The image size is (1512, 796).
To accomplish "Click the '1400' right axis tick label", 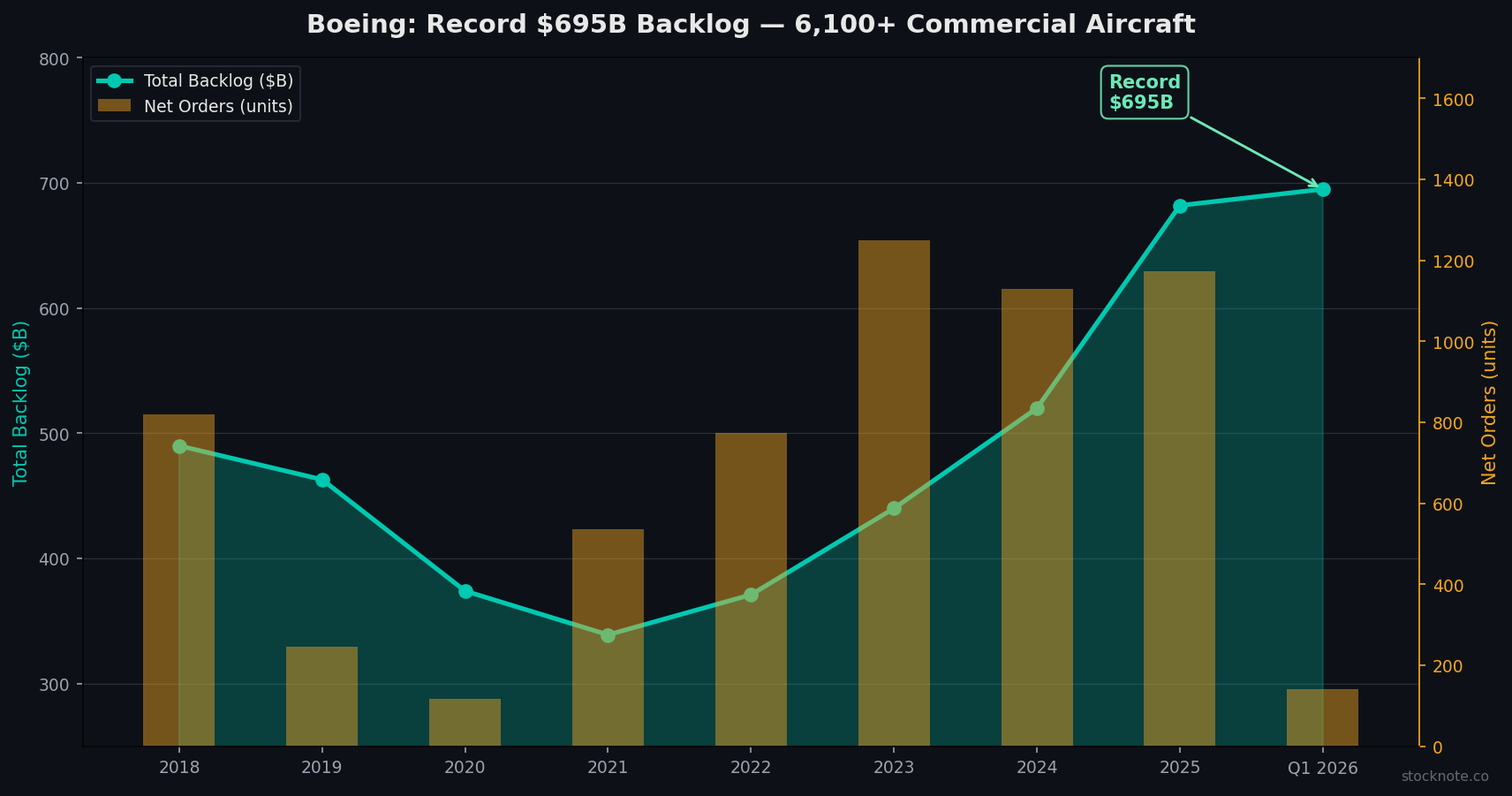I will pyautogui.click(x=1454, y=180).
